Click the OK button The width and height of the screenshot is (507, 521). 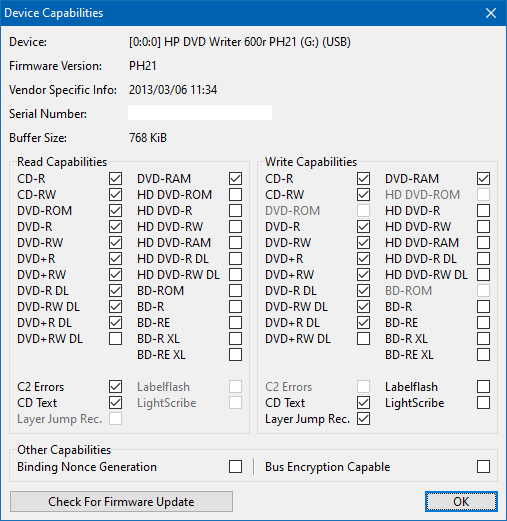click(x=461, y=501)
